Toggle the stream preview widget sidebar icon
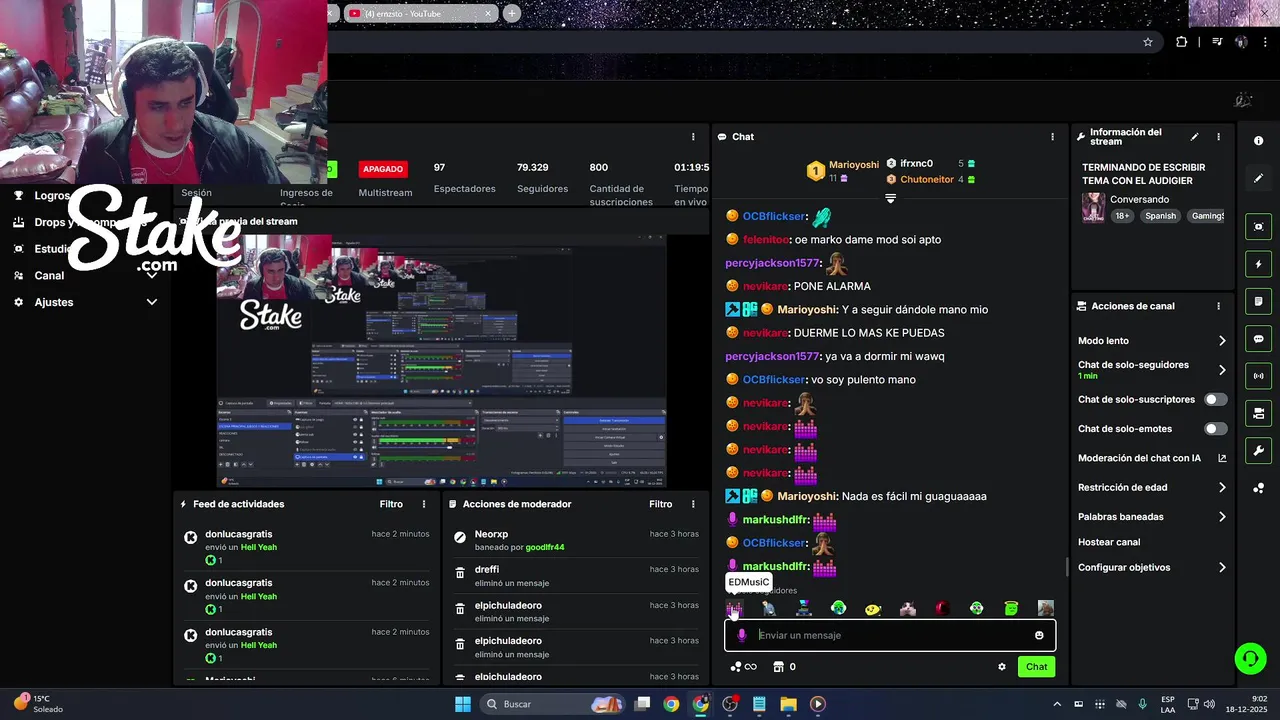The width and height of the screenshot is (1280, 720). coord(1258,227)
